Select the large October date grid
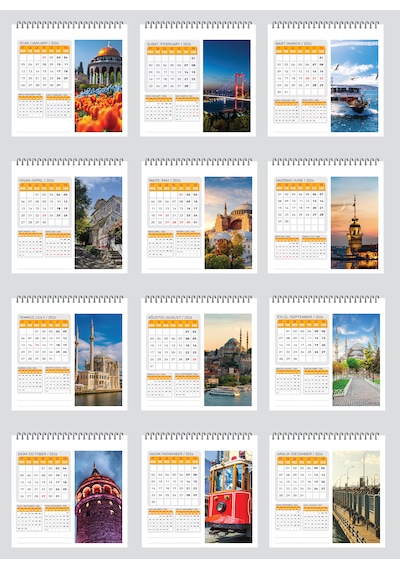This screenshot has height=570, width=400. pyautogui.click(x=44, y=483)
